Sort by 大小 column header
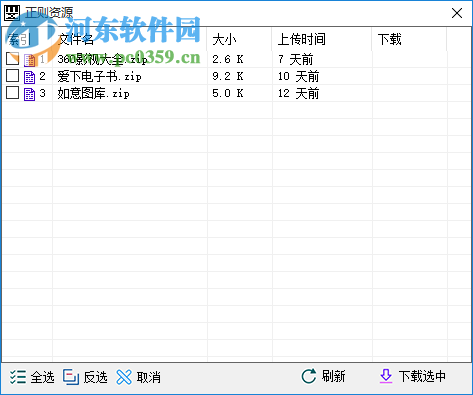Viewport: 473px width, 395px height. (x=239, y=39)
